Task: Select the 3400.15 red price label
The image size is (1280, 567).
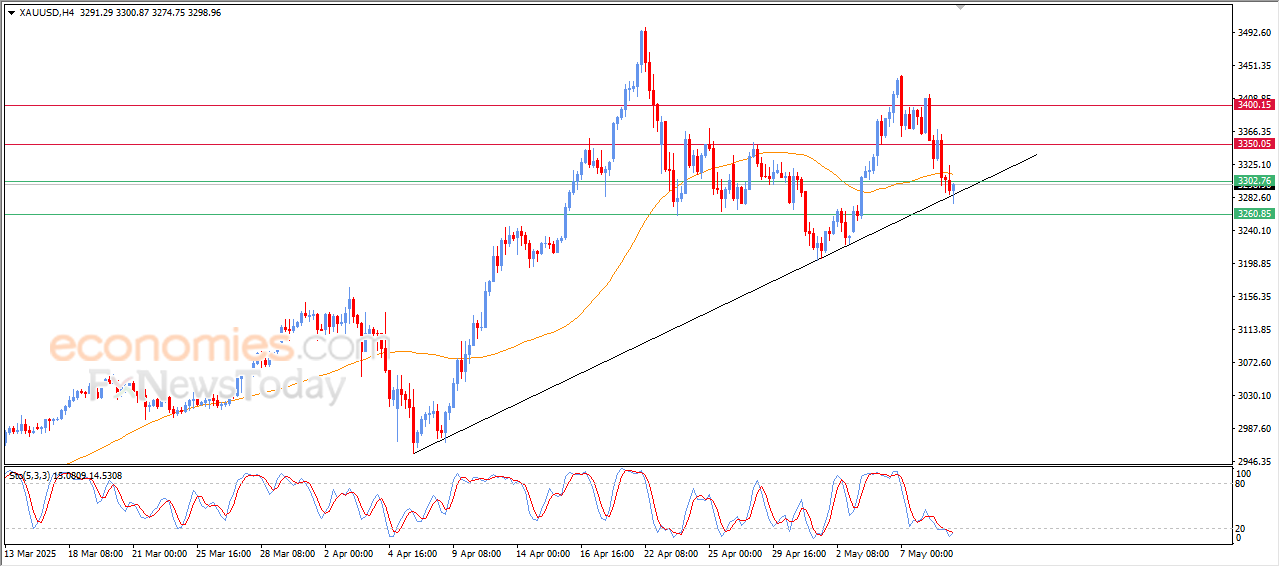Action: 1253,105
